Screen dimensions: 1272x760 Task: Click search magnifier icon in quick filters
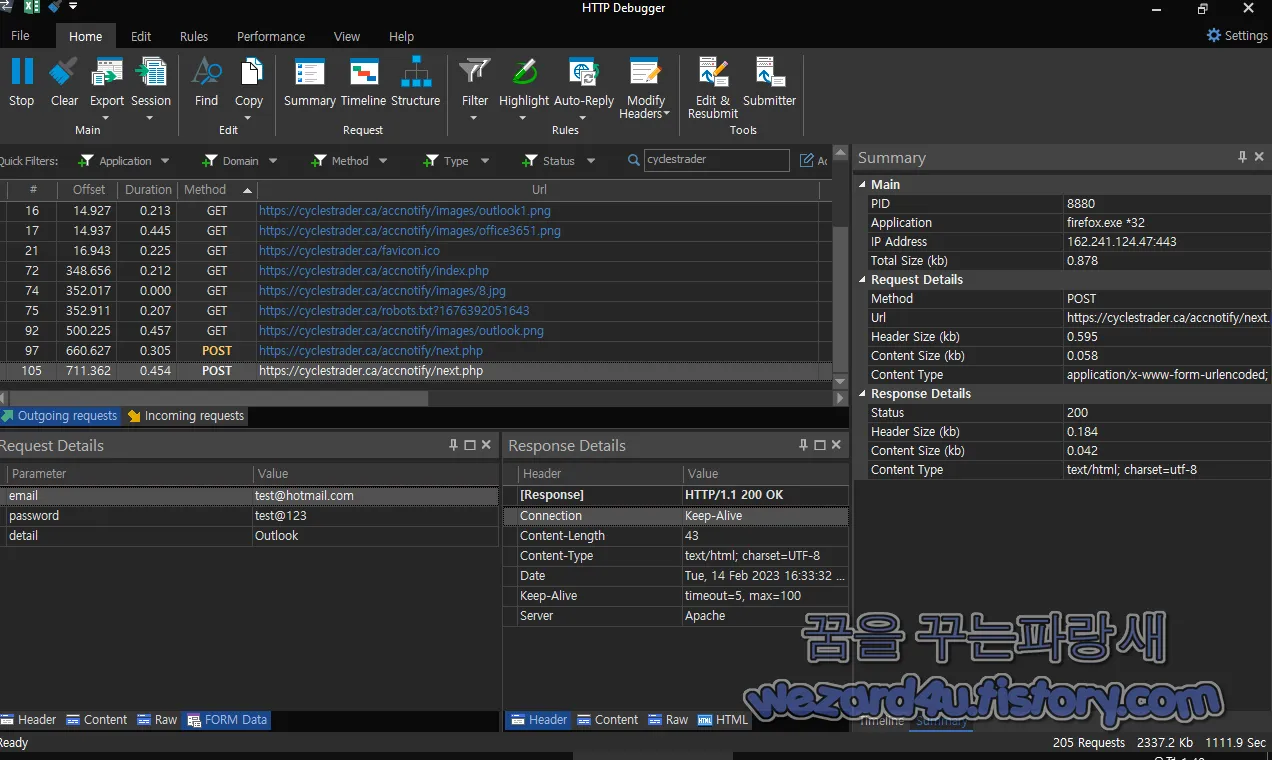click(634, 160)
